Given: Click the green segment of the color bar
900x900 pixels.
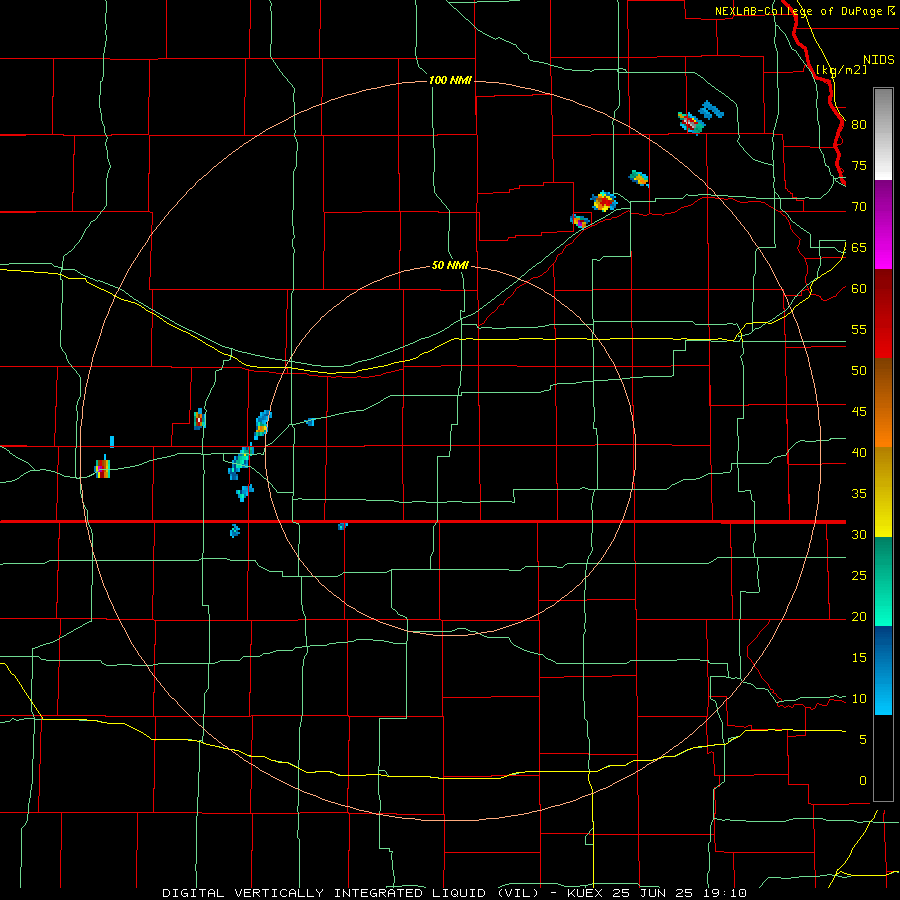Looking at the screenshot, I should tap(883, 581).
